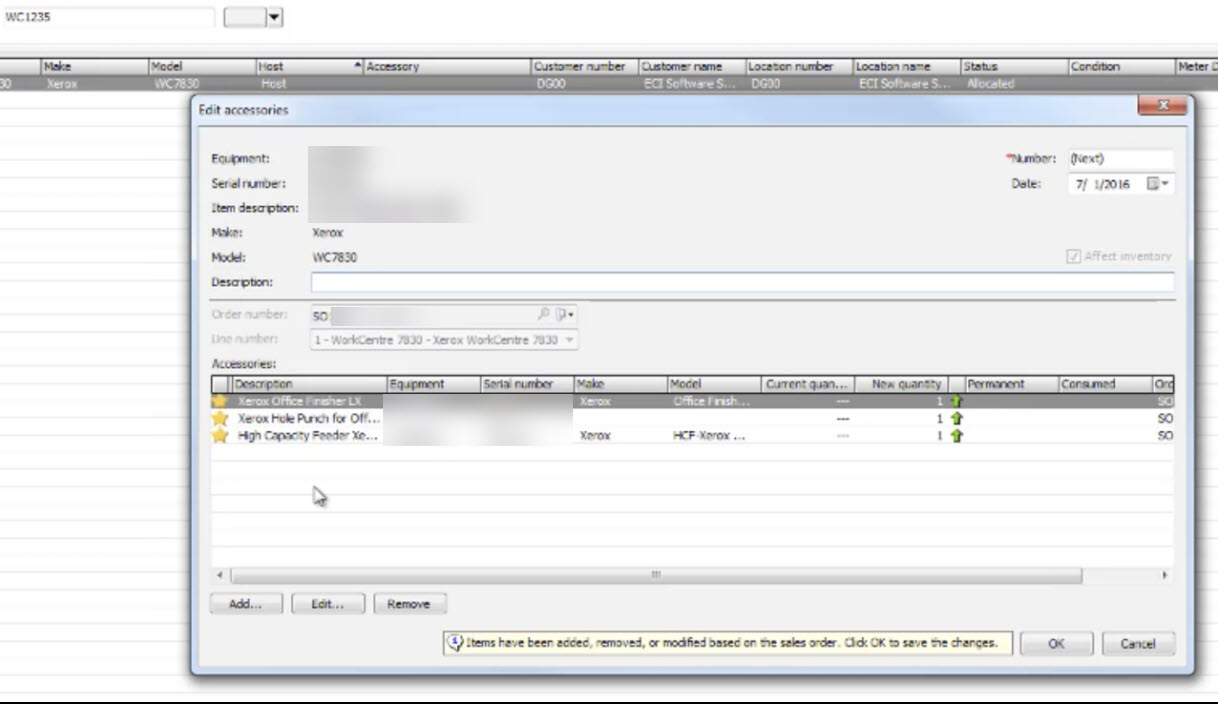Screen dimensions: 1218x704
Task: Click the Location number column header in background window
Action: click(799, 67)
